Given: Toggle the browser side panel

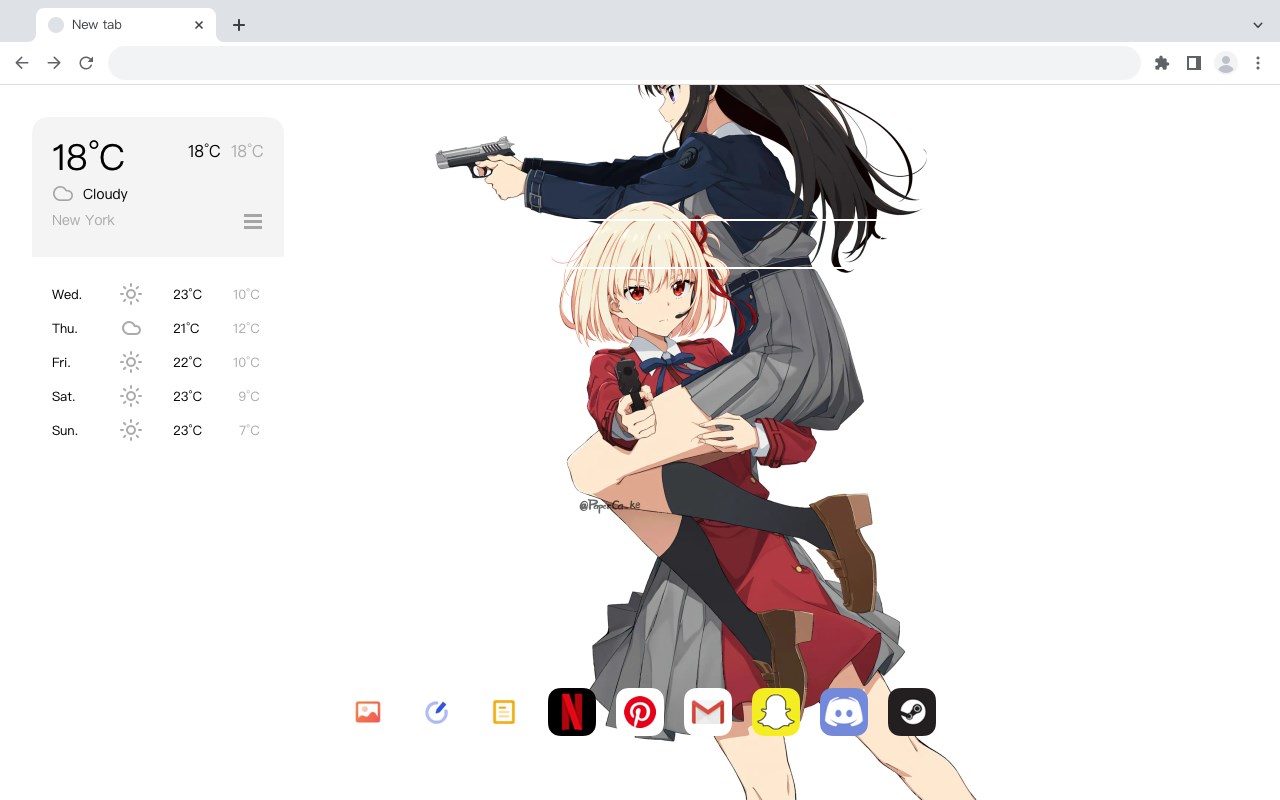Looking at the screenshot, I should [1194, 63].
